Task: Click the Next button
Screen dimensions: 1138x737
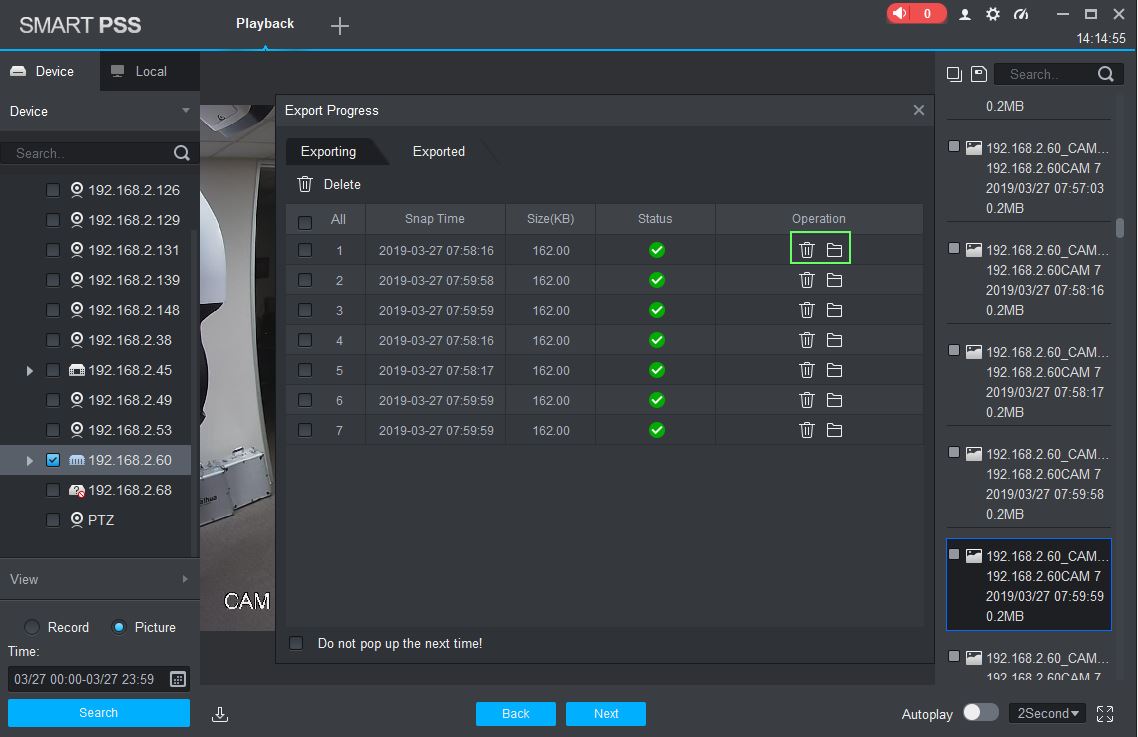Action: (x=606, y=714)
